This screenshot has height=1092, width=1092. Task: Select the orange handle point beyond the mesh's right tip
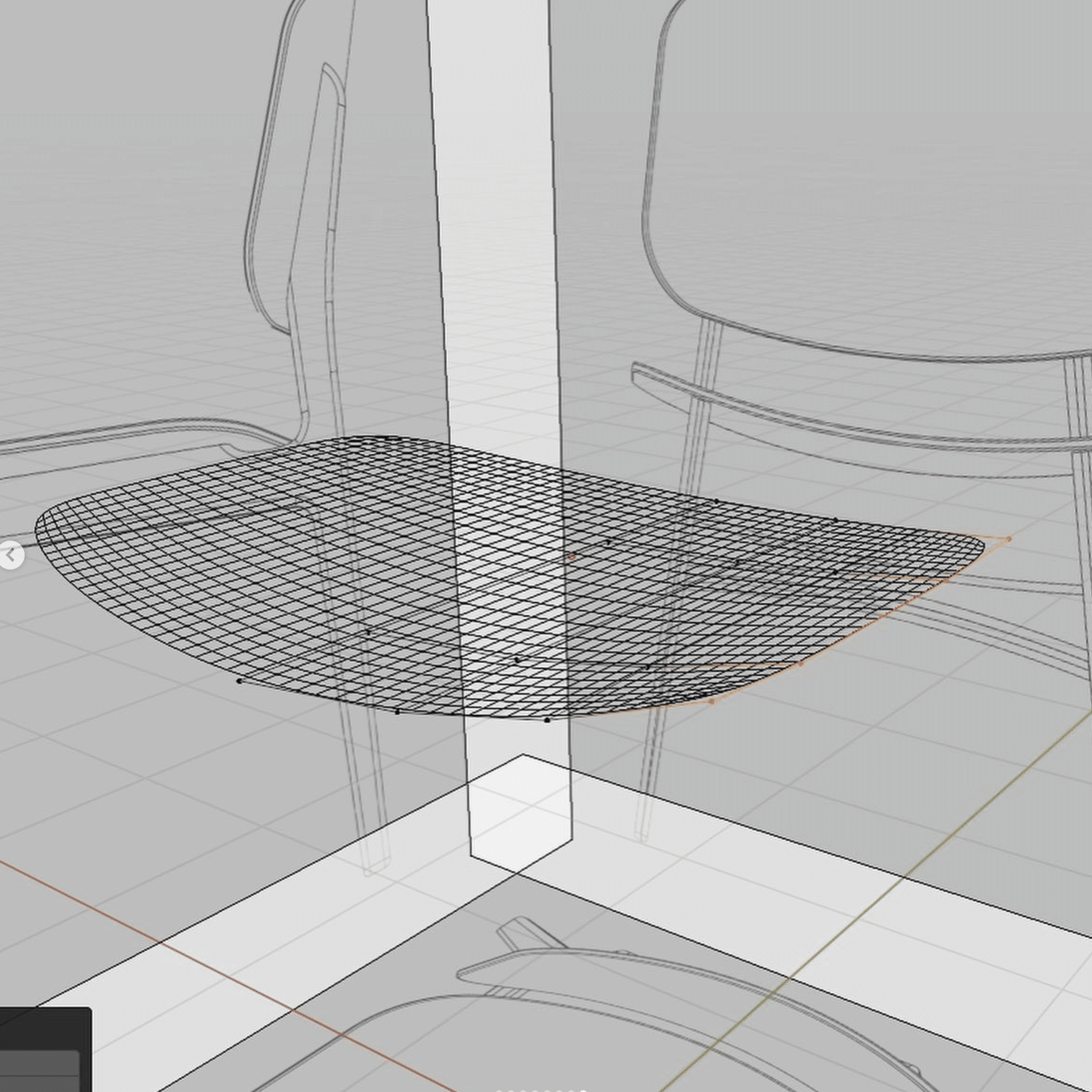click(x=1009, y=539)
